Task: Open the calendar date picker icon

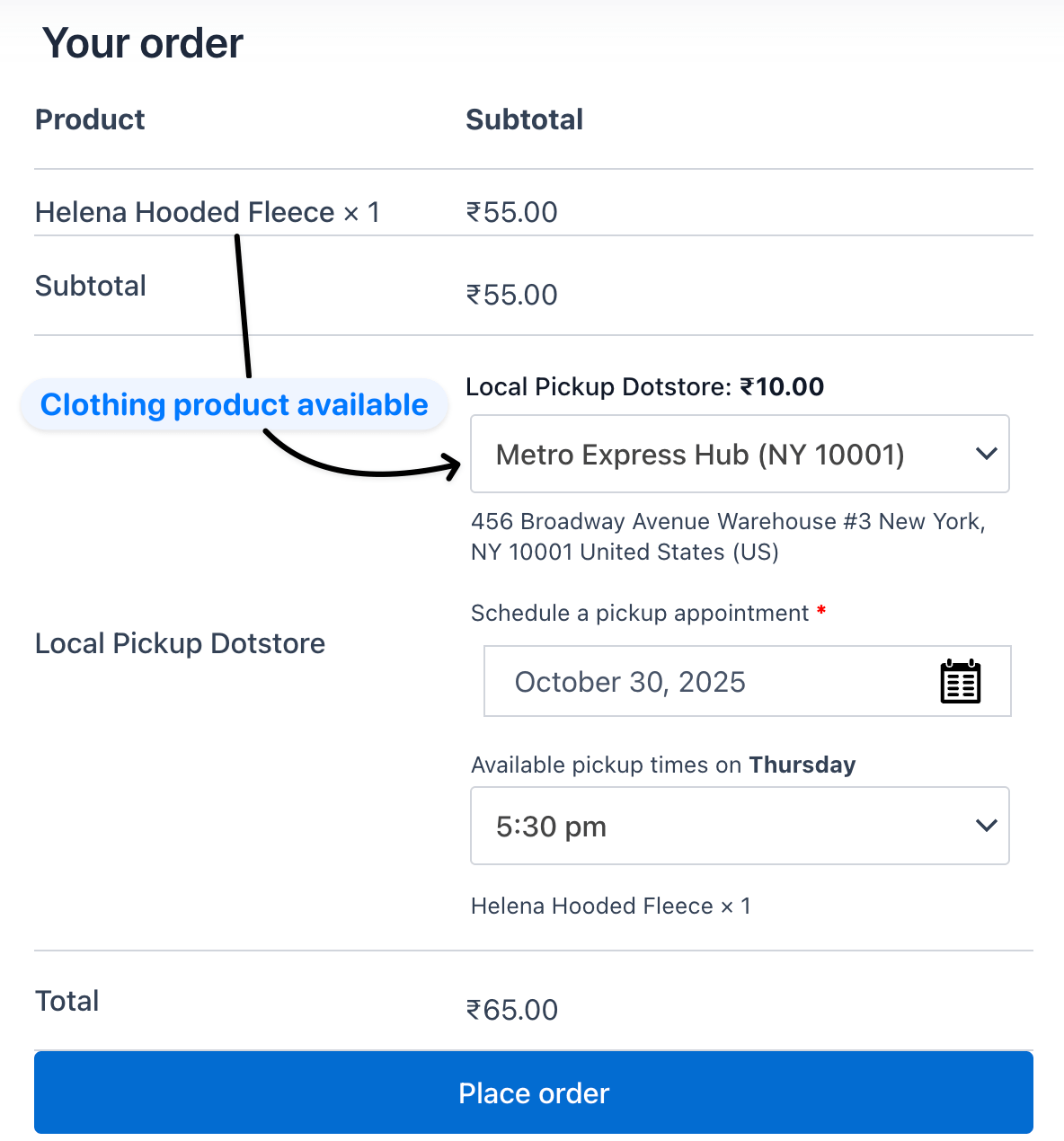Action: click(960, 681)
